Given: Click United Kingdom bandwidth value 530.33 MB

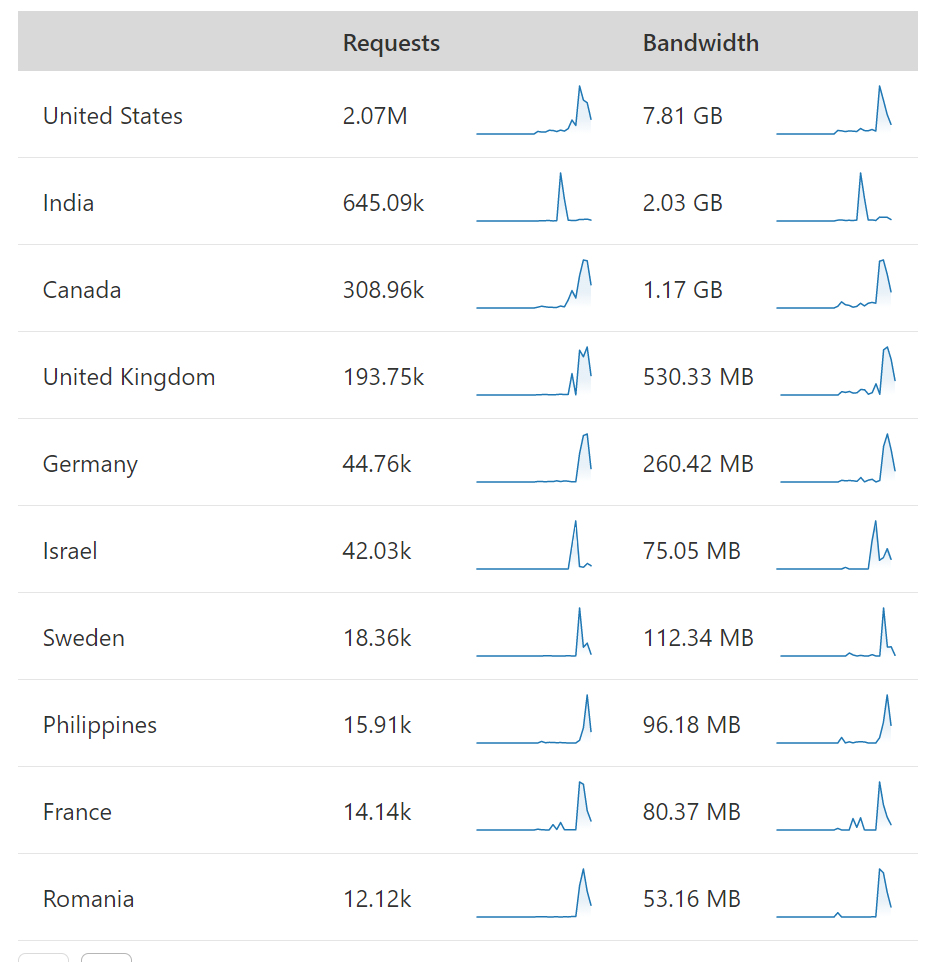Looking at the screenshot, I should tap(698, 377).
